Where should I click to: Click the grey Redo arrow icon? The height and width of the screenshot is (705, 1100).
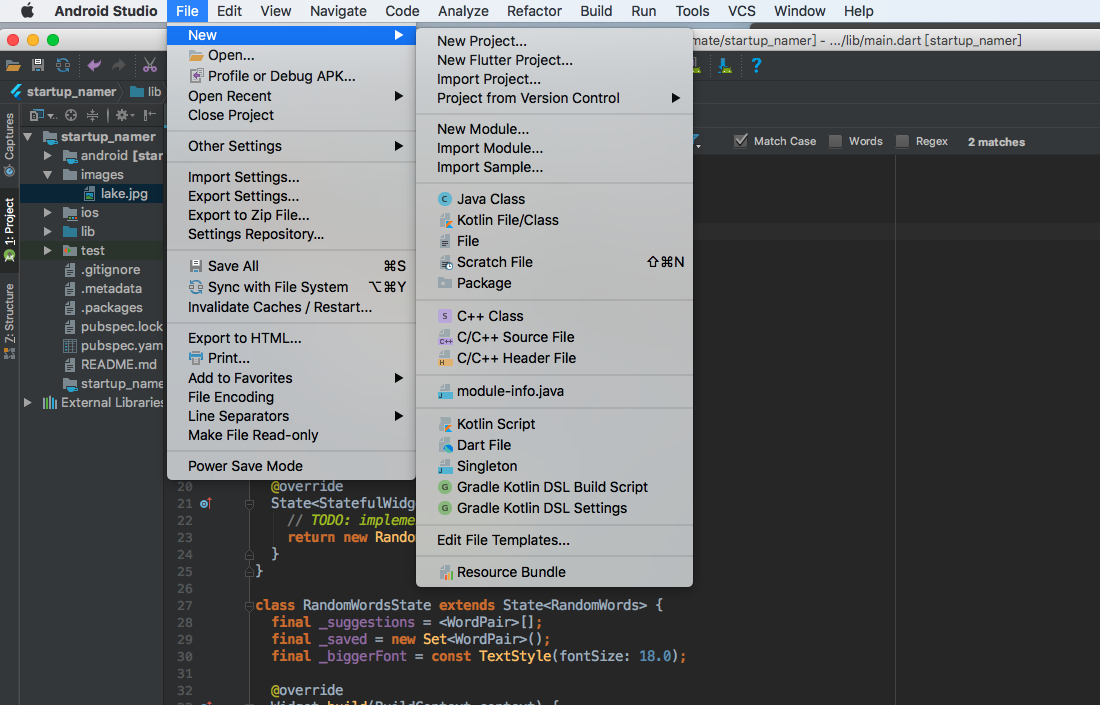coord(119,65)
